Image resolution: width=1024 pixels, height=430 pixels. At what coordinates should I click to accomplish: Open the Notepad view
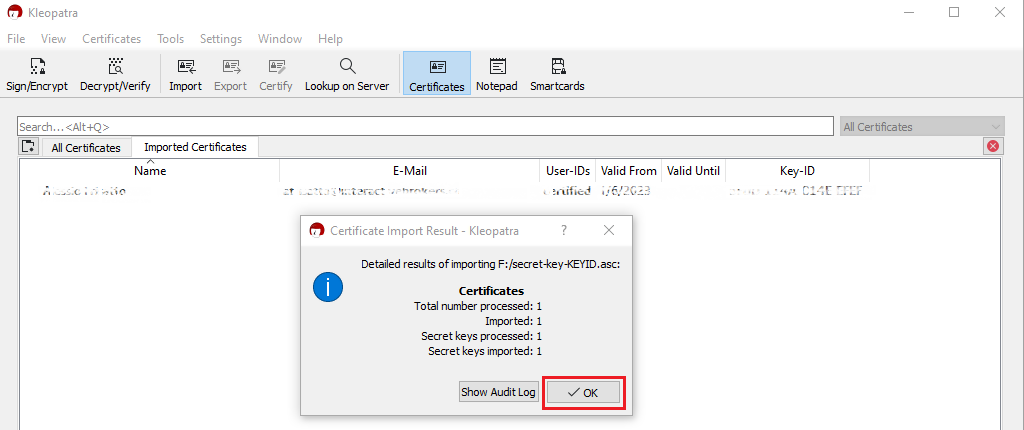coord(497,74)
